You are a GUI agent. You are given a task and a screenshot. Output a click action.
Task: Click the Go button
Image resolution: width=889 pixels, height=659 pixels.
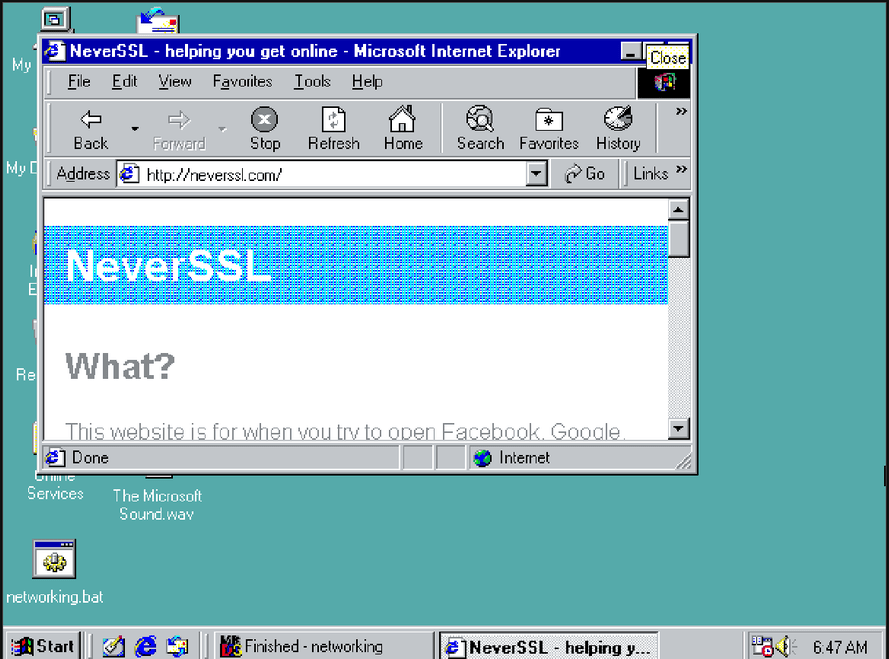pyautogui.click(x=585, y=174)
